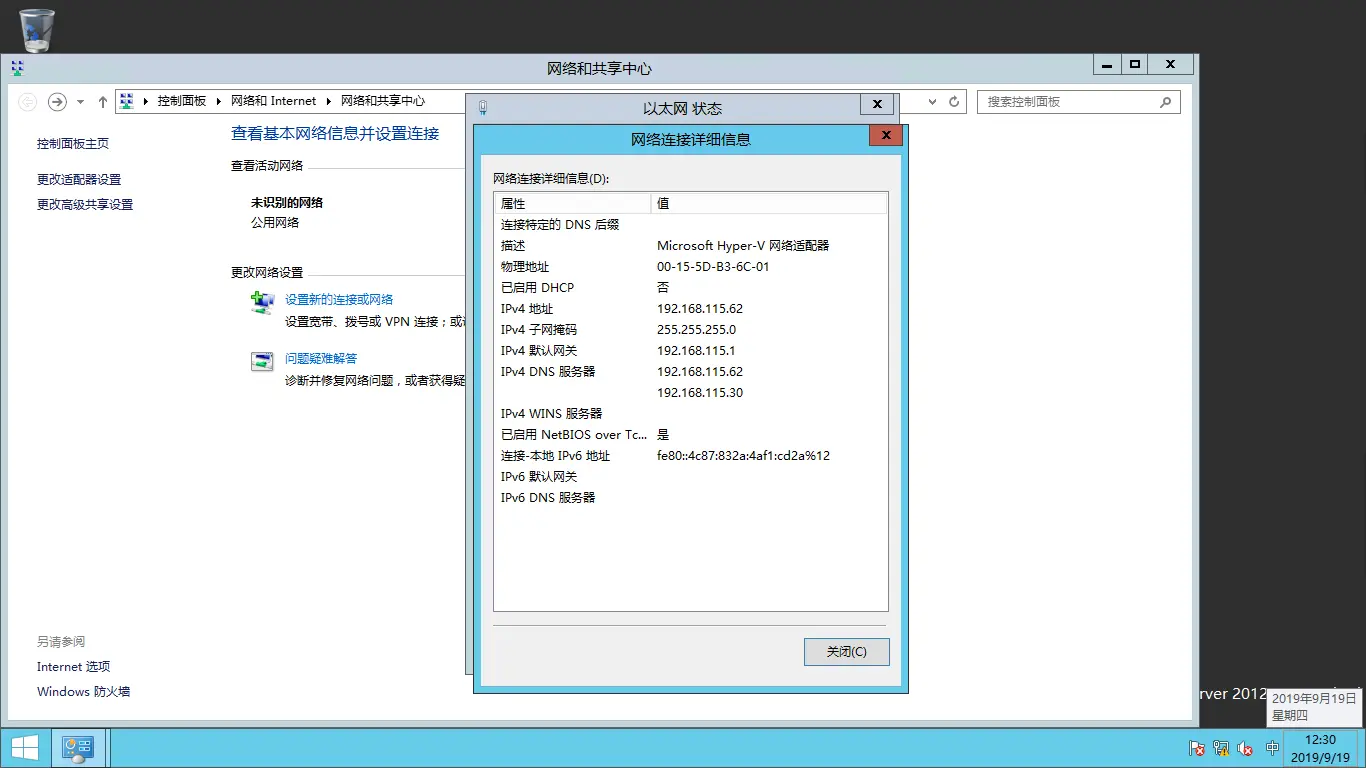Select the IPv4 DNS 服务器 row

click(x=691, y=372)
